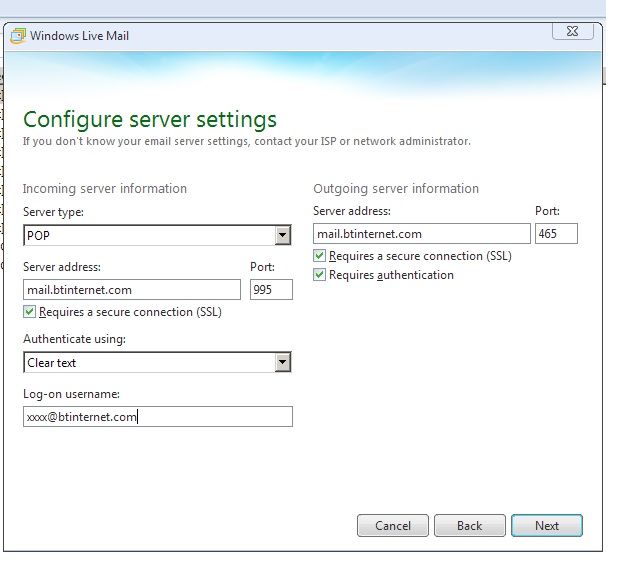Click the outgoing Server address field
The height and width of the screenshot is (568, 623).
click(x=422, y=234)
